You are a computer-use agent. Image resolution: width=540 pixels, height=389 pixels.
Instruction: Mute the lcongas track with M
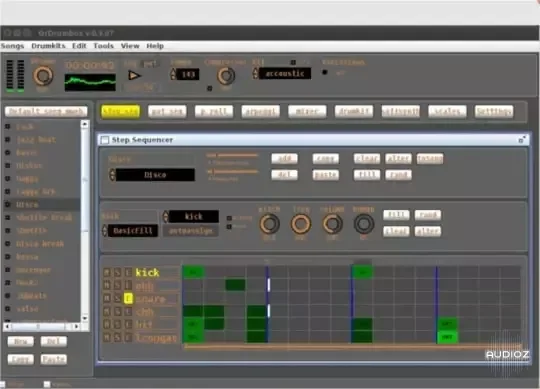107,337
